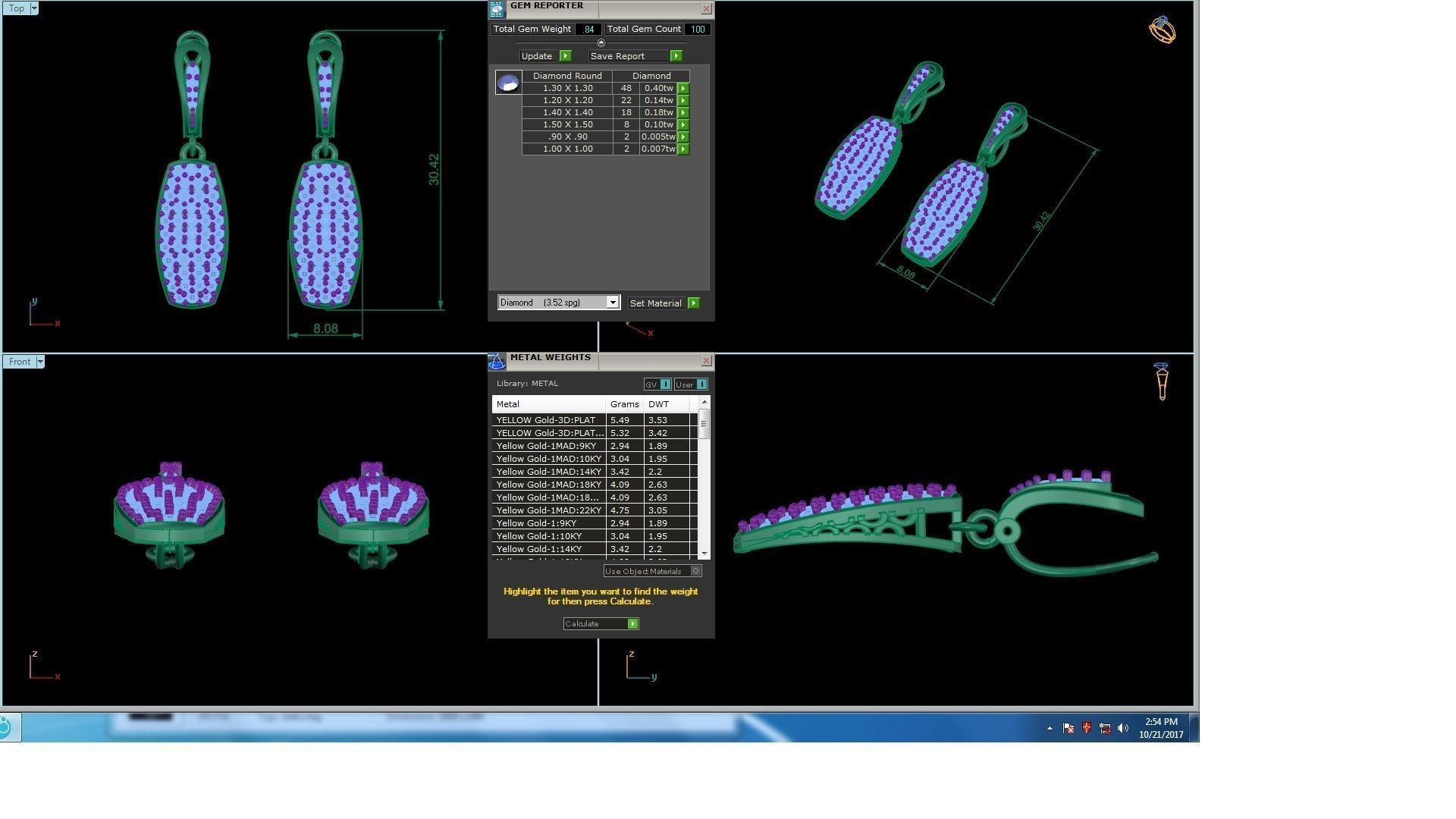Click the red shield security tray icon
Image resolution: width=1456 pixels, height=819 pixels.
[1087, 728]
